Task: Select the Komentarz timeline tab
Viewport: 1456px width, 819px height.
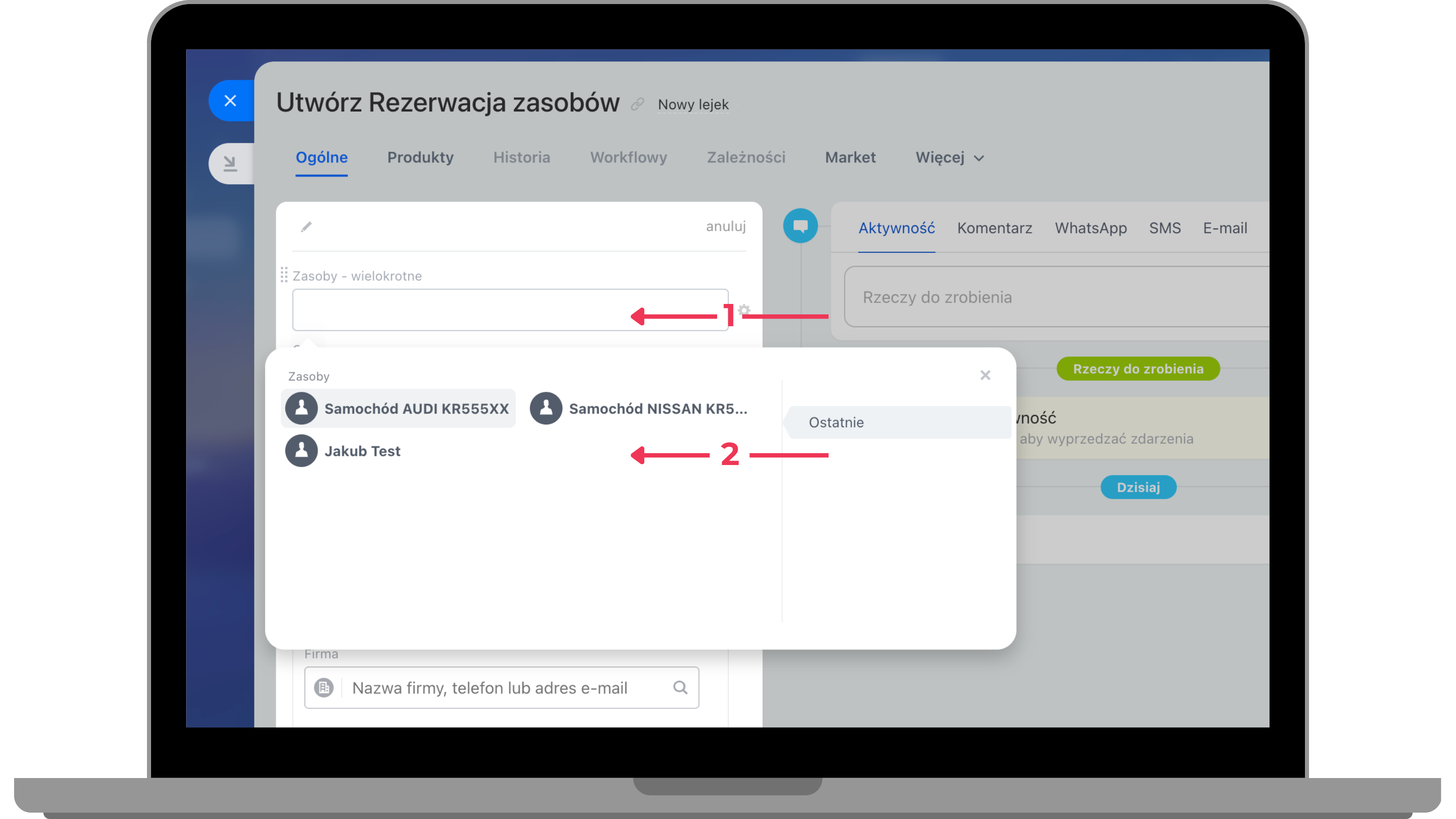Action: [x=995, y=228]
